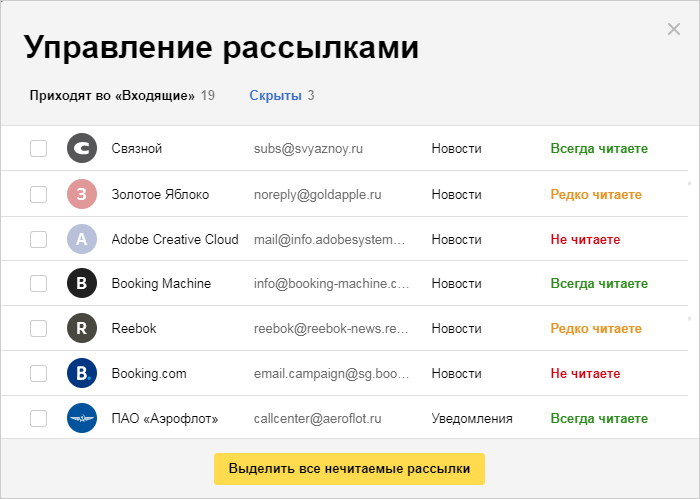700x499 pixels.
Task: Click the reebok@reebok-news.re… address
Action: (331, 328)
